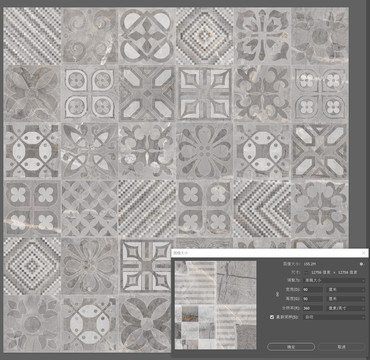
Task: Expand the resample method dropdown (自动)
Action: pos(334,317)
